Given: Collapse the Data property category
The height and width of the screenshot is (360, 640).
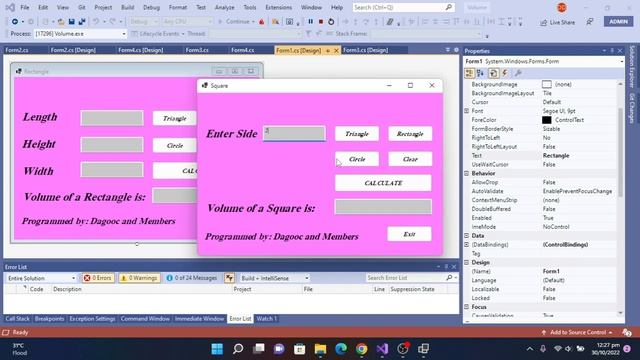Looking at the screenshot, I should pyautogui.click(x=467, y=236).
